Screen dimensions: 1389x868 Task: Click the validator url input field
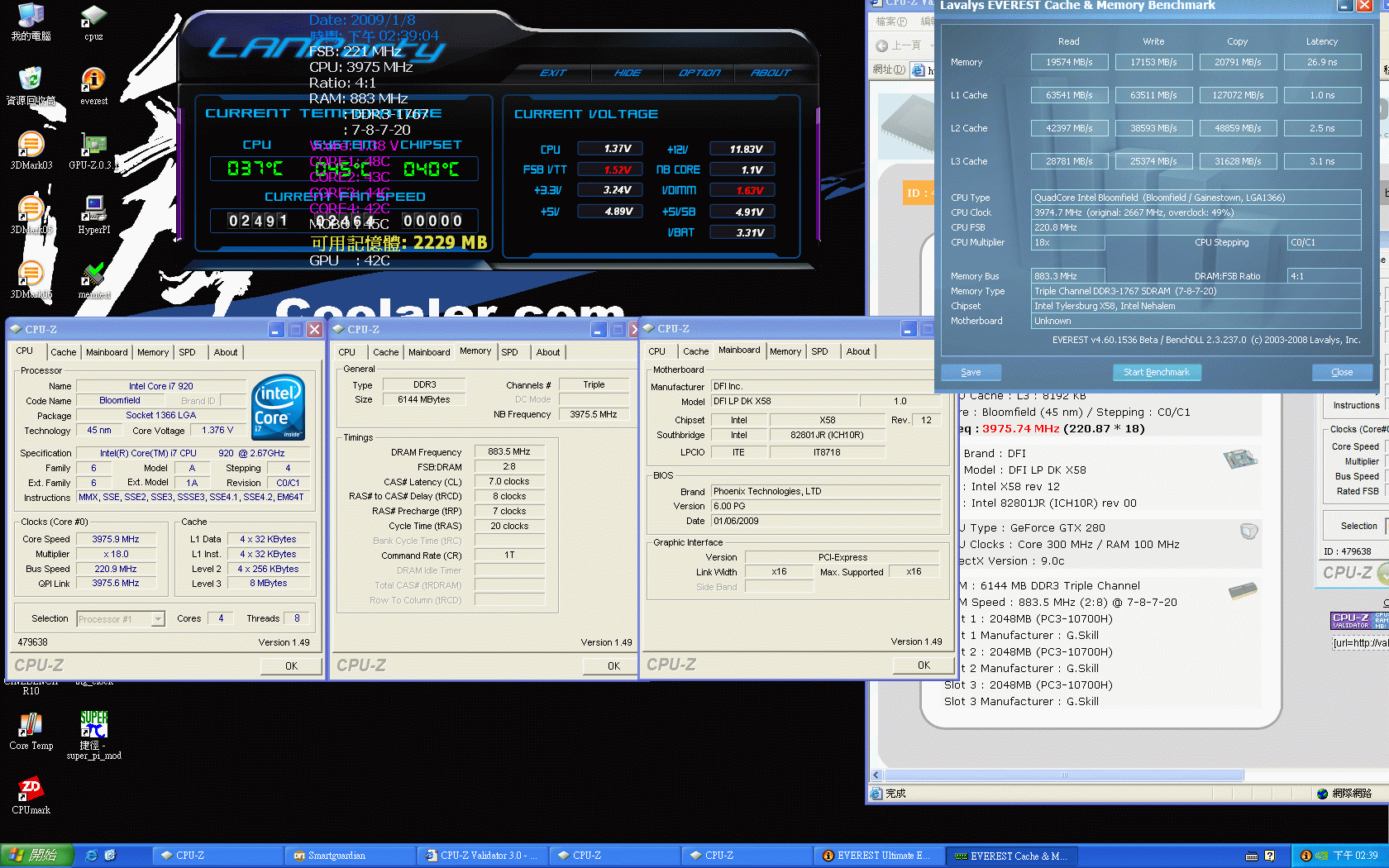[1360, 643]
